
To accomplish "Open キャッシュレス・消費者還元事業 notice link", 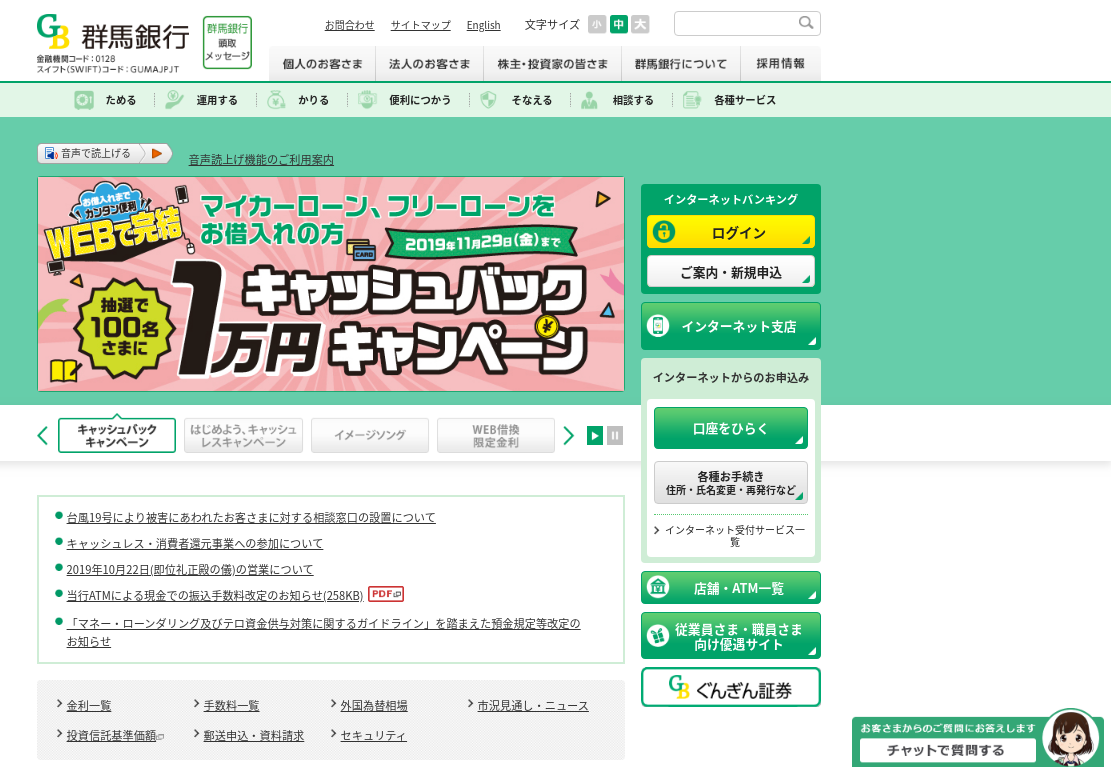I will [194, 543].
